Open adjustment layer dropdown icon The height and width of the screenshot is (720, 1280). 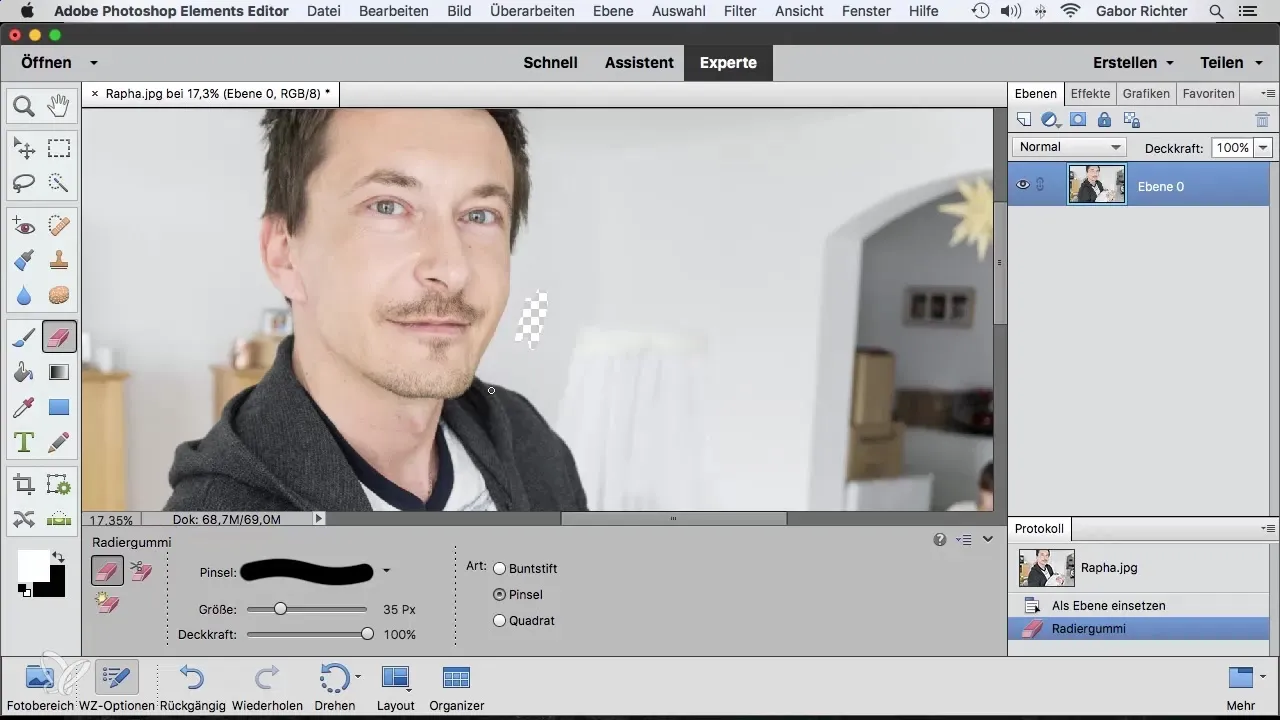[x=1050, y=119]
